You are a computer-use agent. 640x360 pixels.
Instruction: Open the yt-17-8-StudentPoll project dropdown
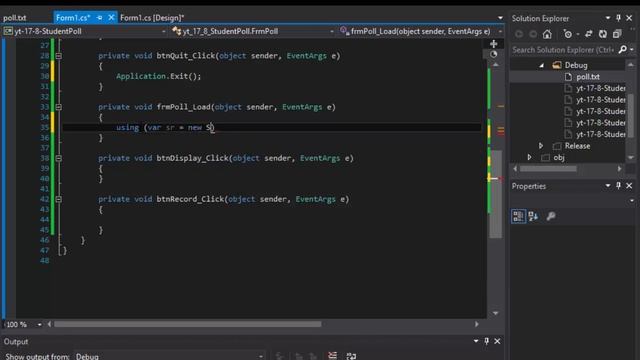(x=164, y=31)
